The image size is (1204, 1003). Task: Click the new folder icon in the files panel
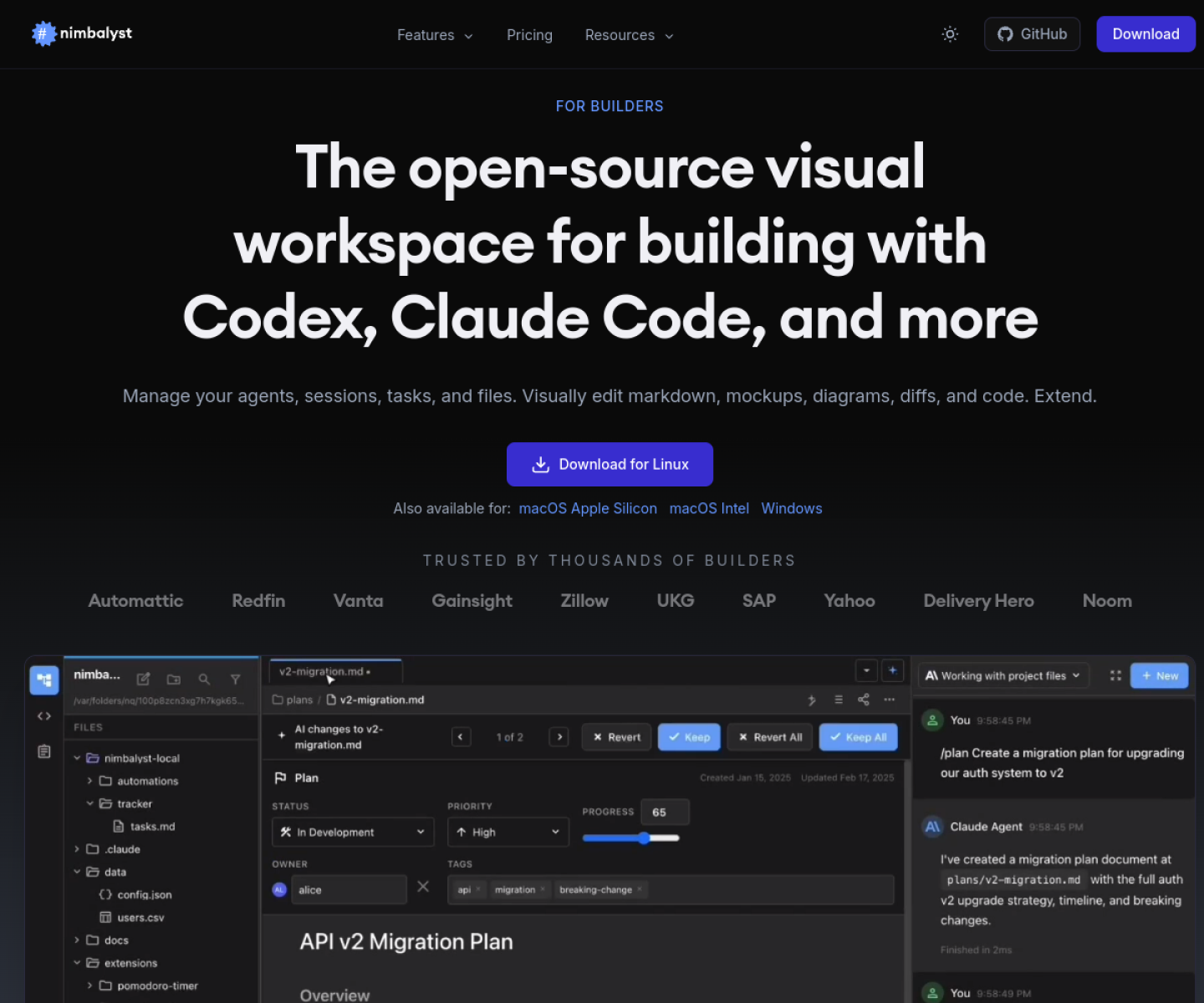(x=174, y=679)
